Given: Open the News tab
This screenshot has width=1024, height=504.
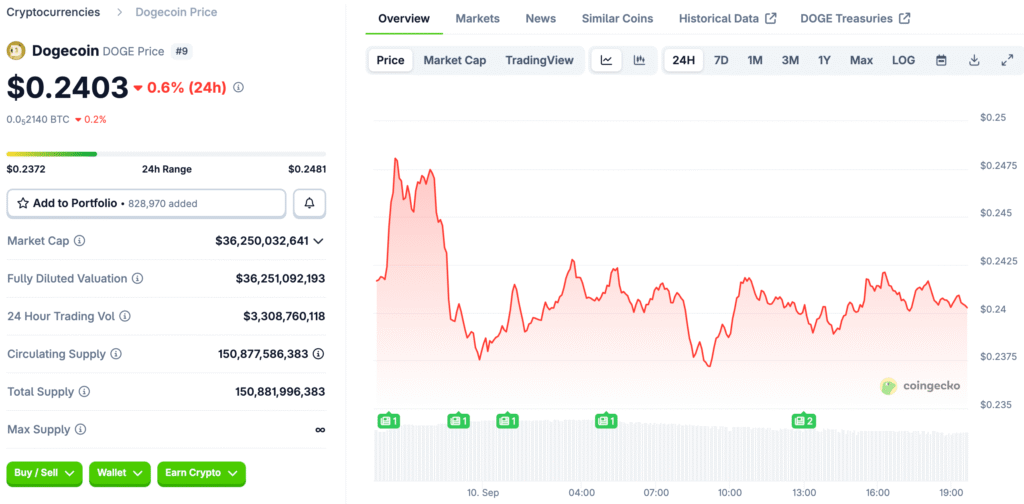Looking at the screenshot, I should (x=541, y=18).
